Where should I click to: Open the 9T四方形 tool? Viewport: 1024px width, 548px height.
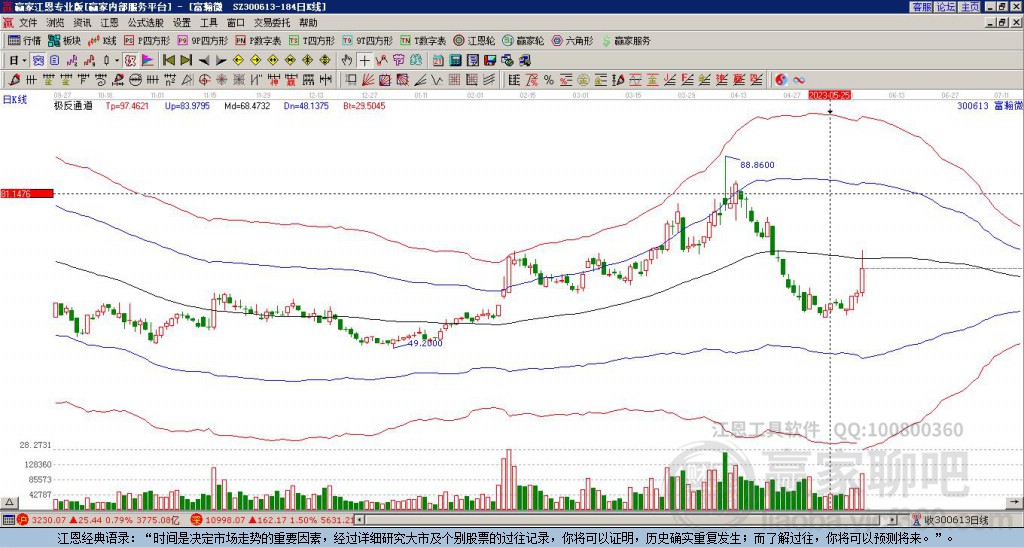point(367,40)
